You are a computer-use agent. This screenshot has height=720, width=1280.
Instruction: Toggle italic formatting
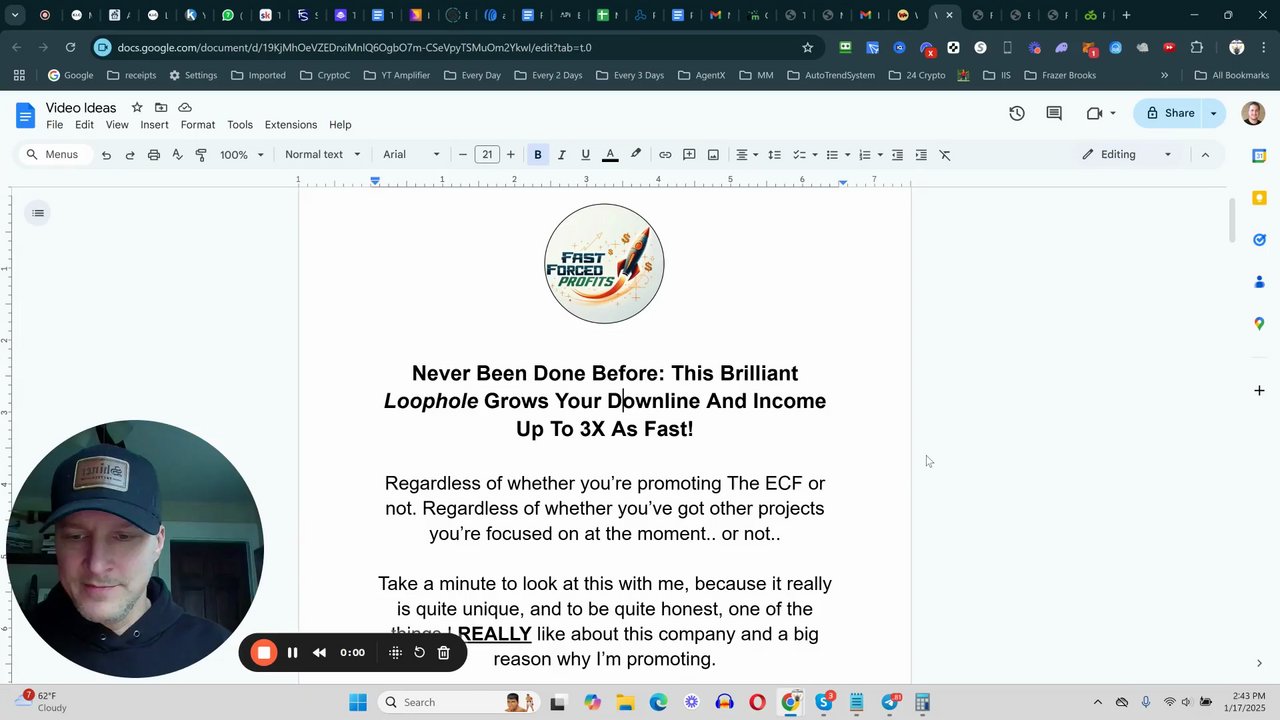562,155
